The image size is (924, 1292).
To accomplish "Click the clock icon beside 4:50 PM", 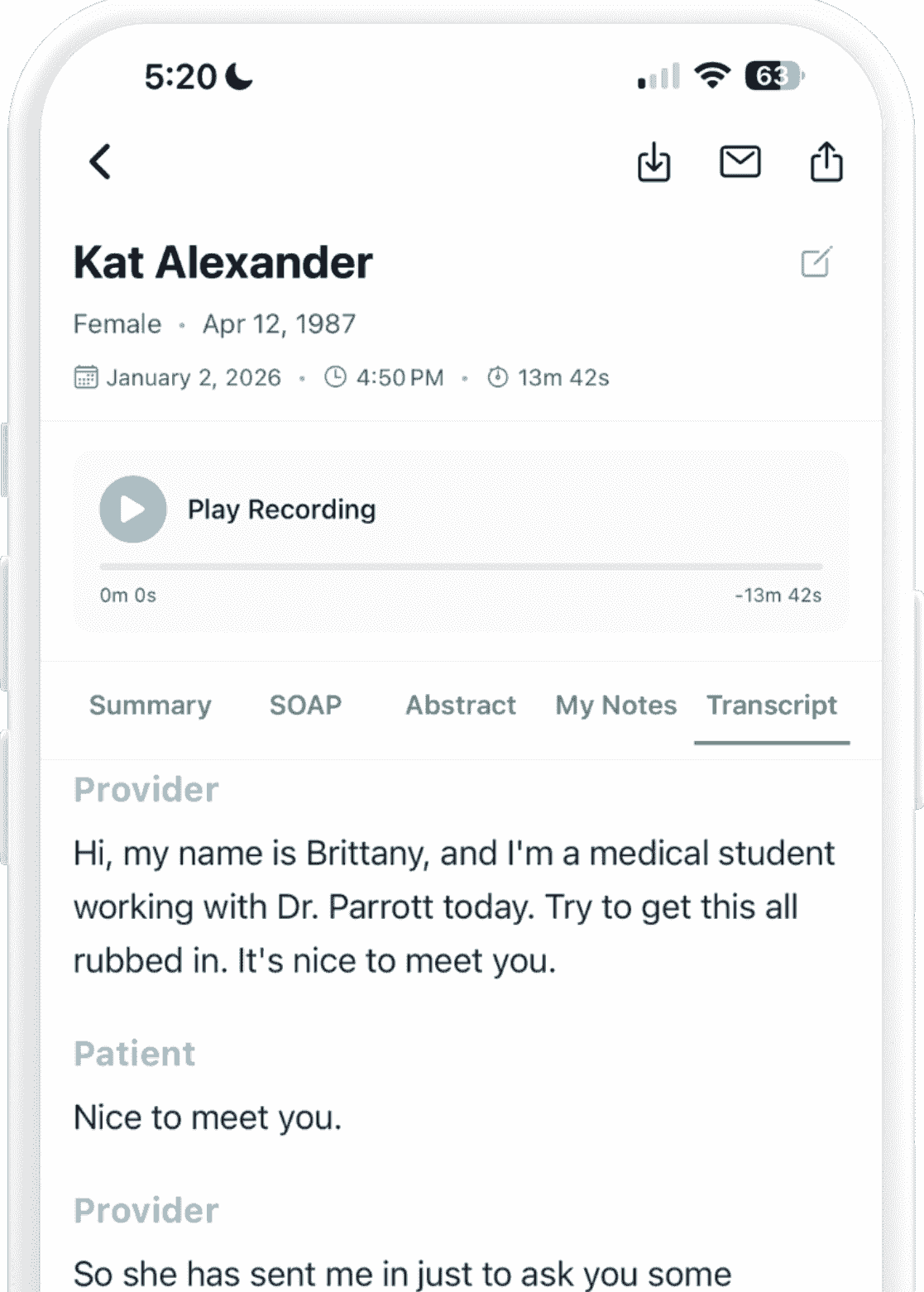I will (x=335, y=377).
